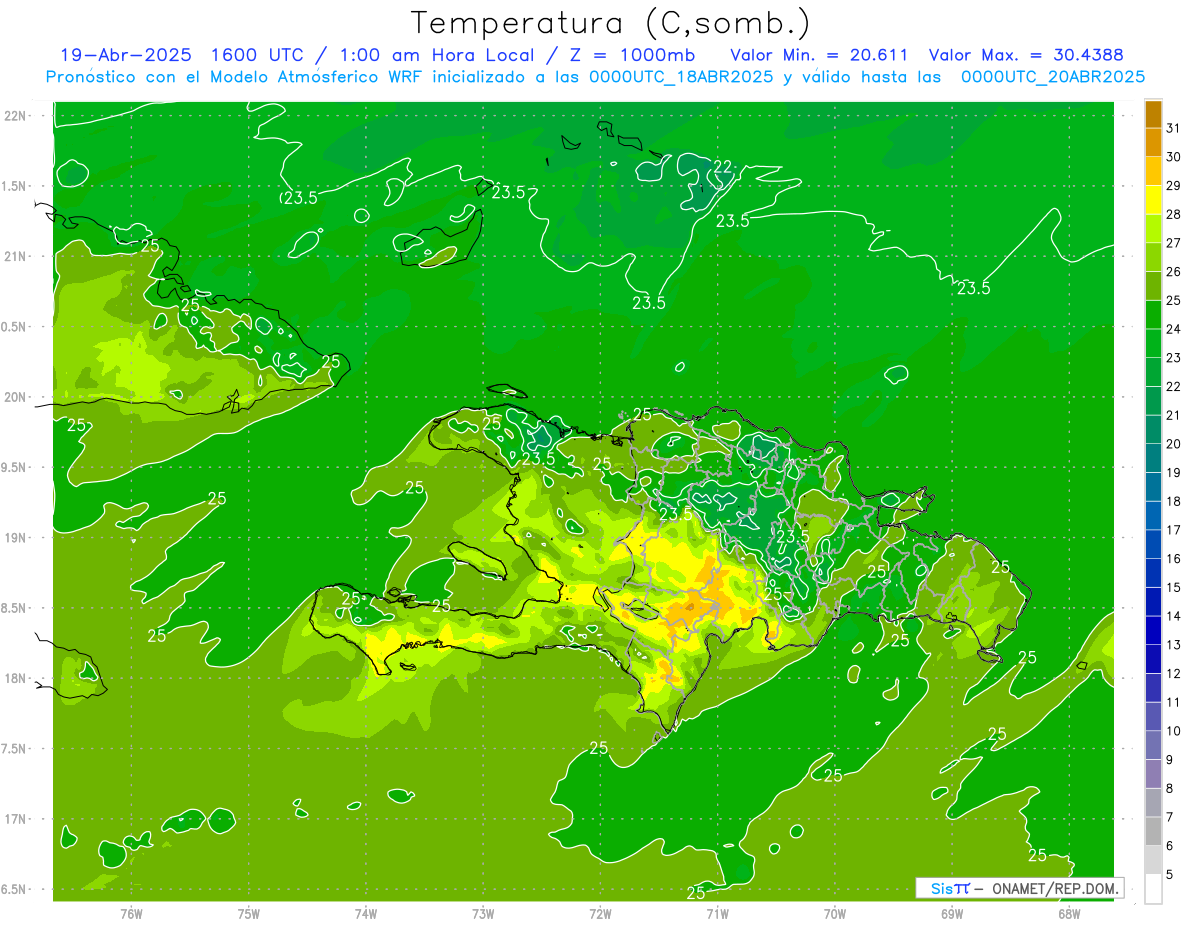Viewport: 1200px width, 927px height.
Task: Click the blue legend band between 15 and 16
Action: (x=1153, y=572)
